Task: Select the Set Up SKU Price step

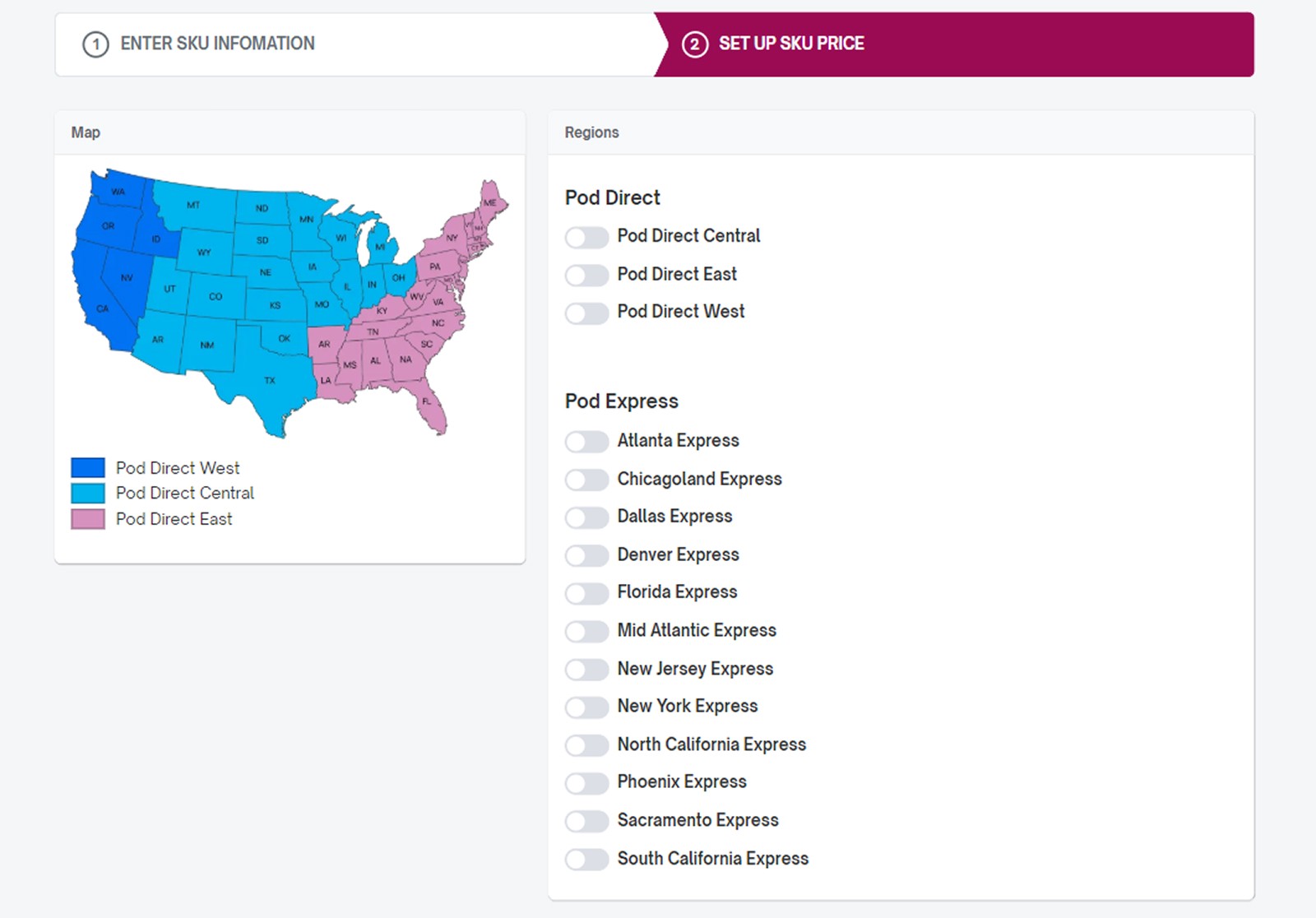Action: (790, 44)
